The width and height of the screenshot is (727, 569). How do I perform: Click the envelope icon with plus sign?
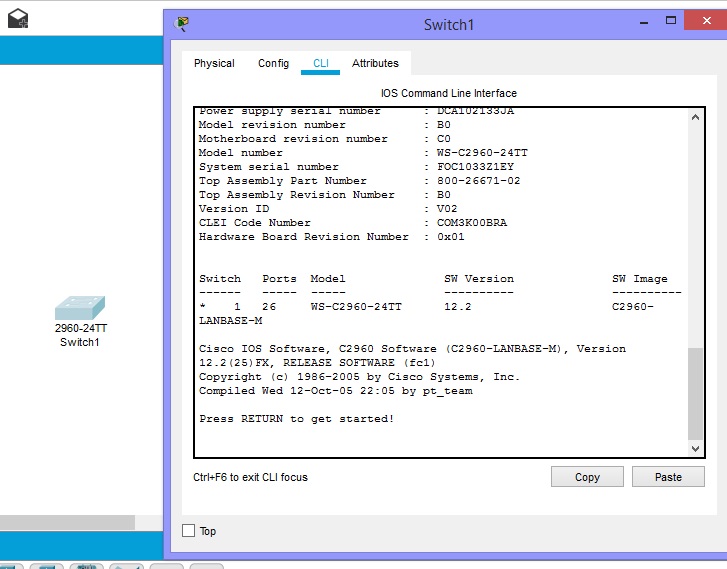point(17,18)
